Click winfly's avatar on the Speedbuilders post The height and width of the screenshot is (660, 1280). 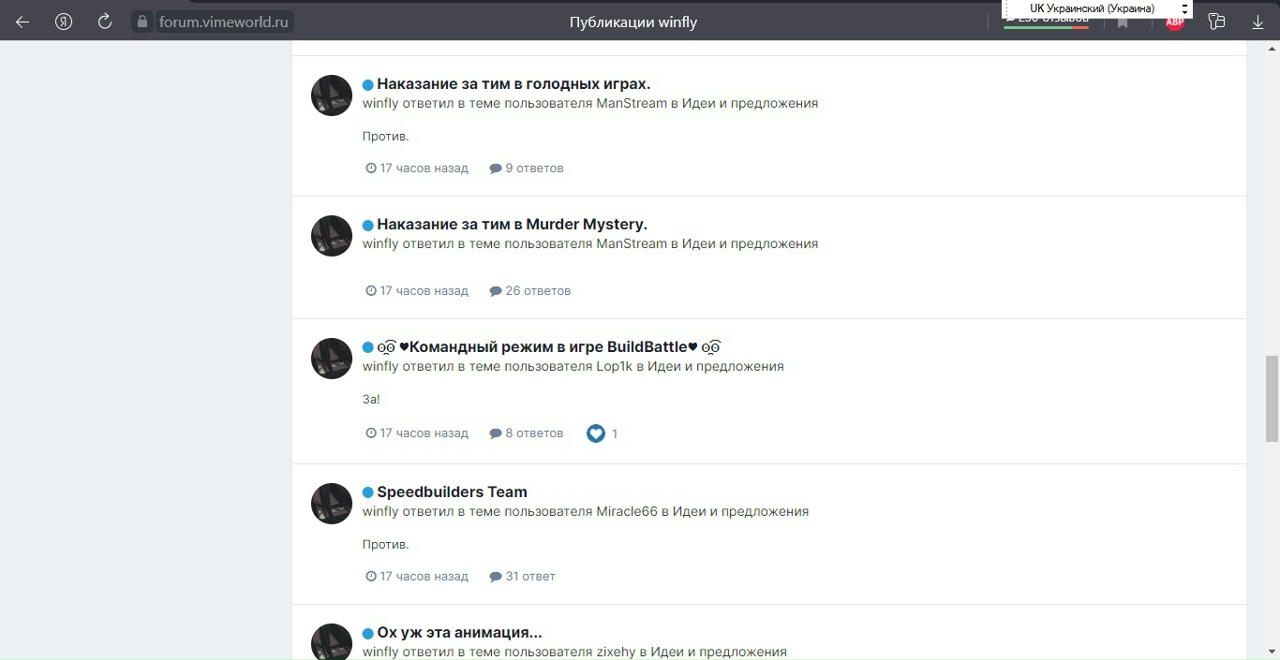coord(332,503)
